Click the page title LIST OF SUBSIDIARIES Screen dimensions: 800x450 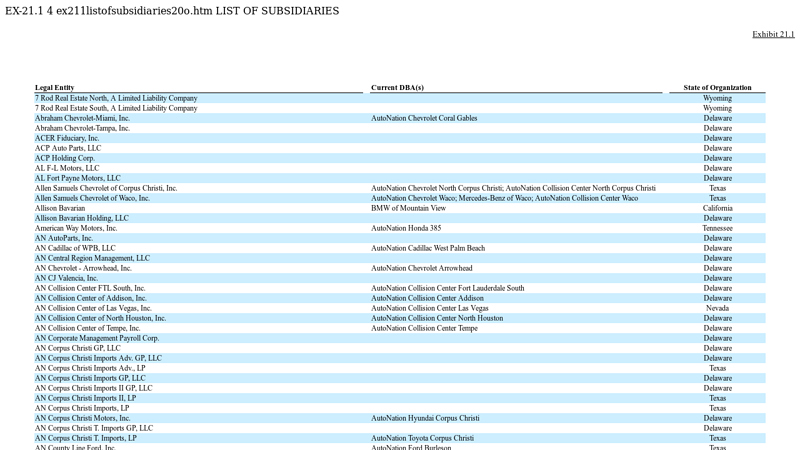pos(277,11)
